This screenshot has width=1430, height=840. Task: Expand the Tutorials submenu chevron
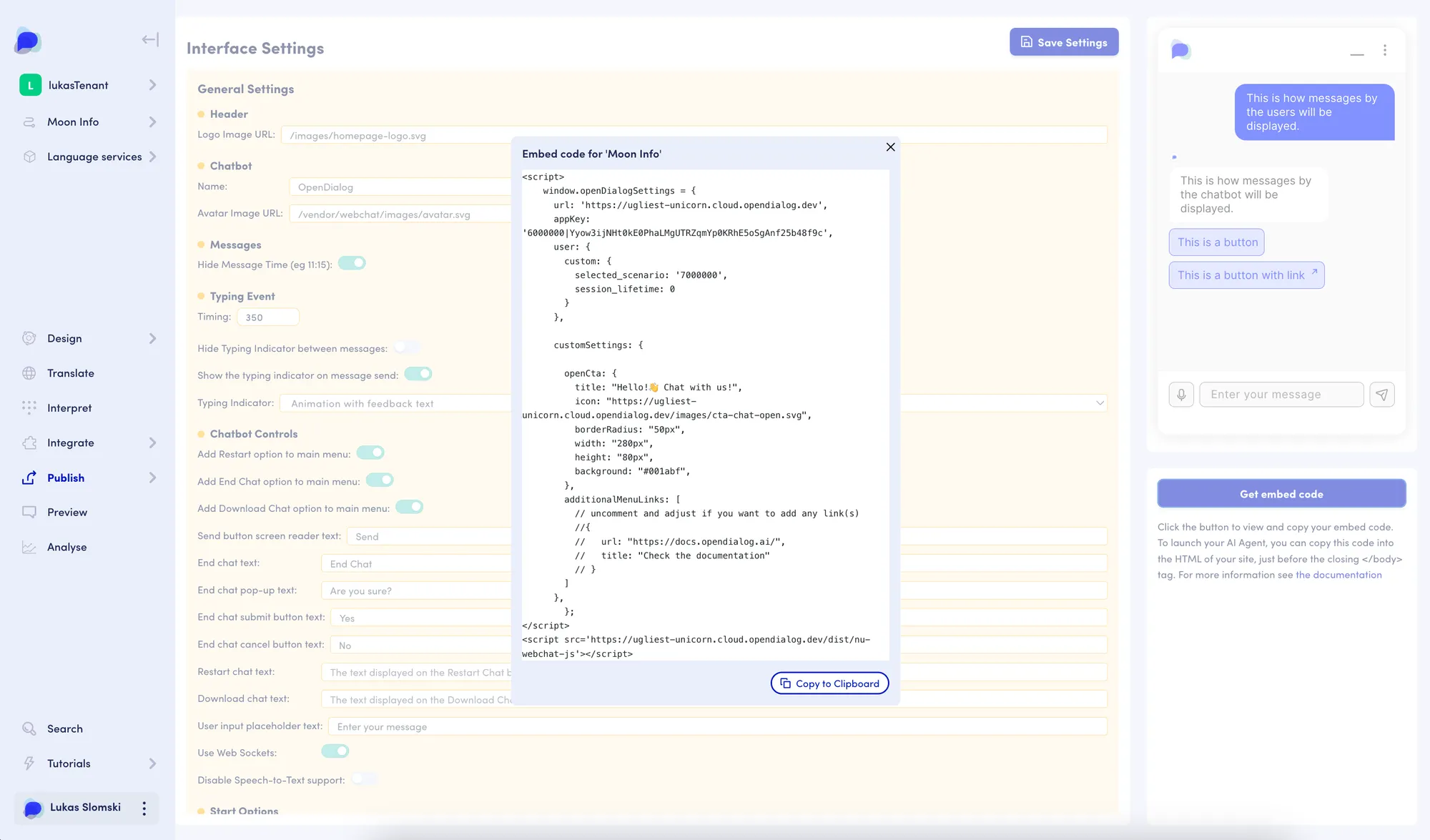point(152,764)
